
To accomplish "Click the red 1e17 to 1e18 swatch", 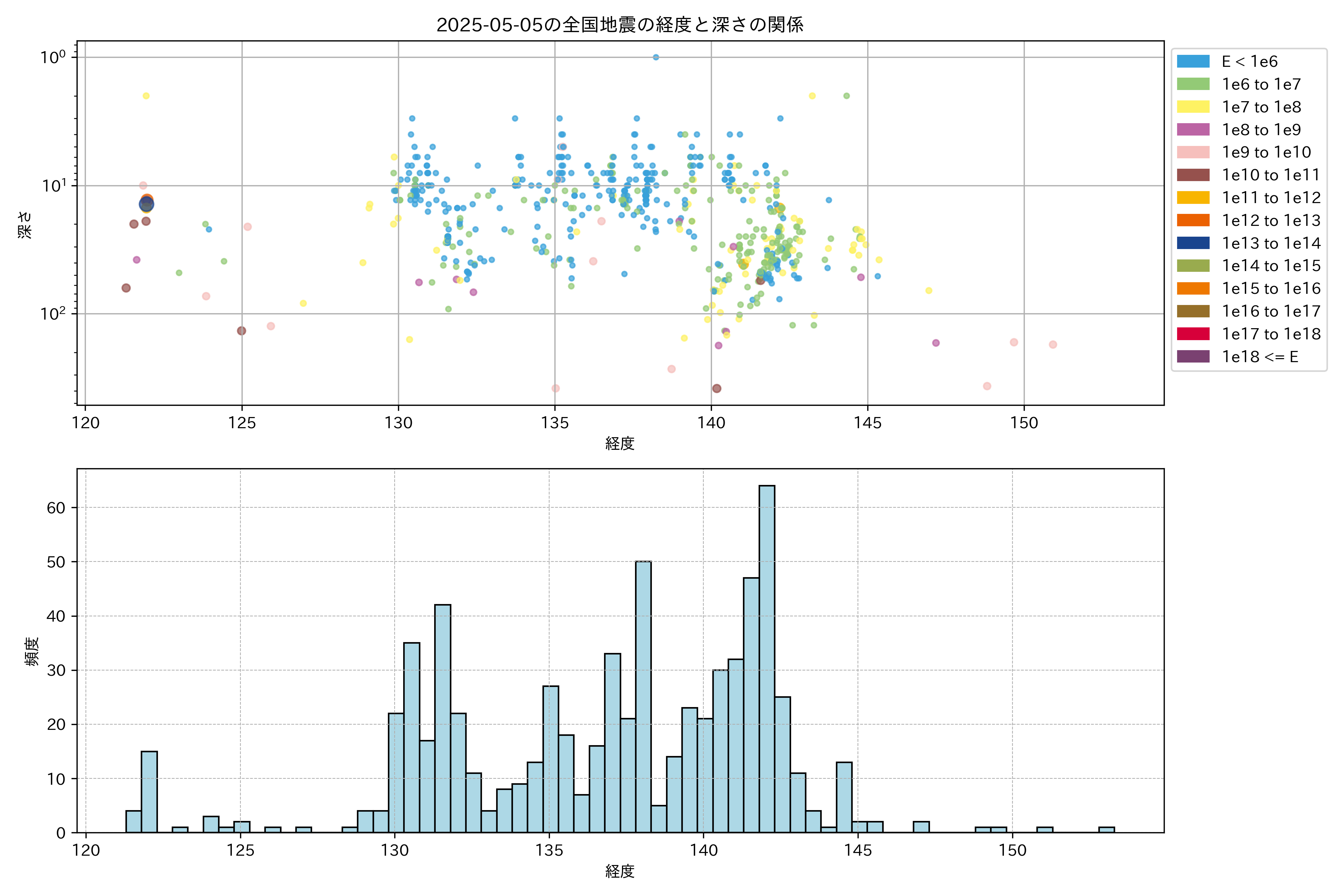I will click(1193, 334).
